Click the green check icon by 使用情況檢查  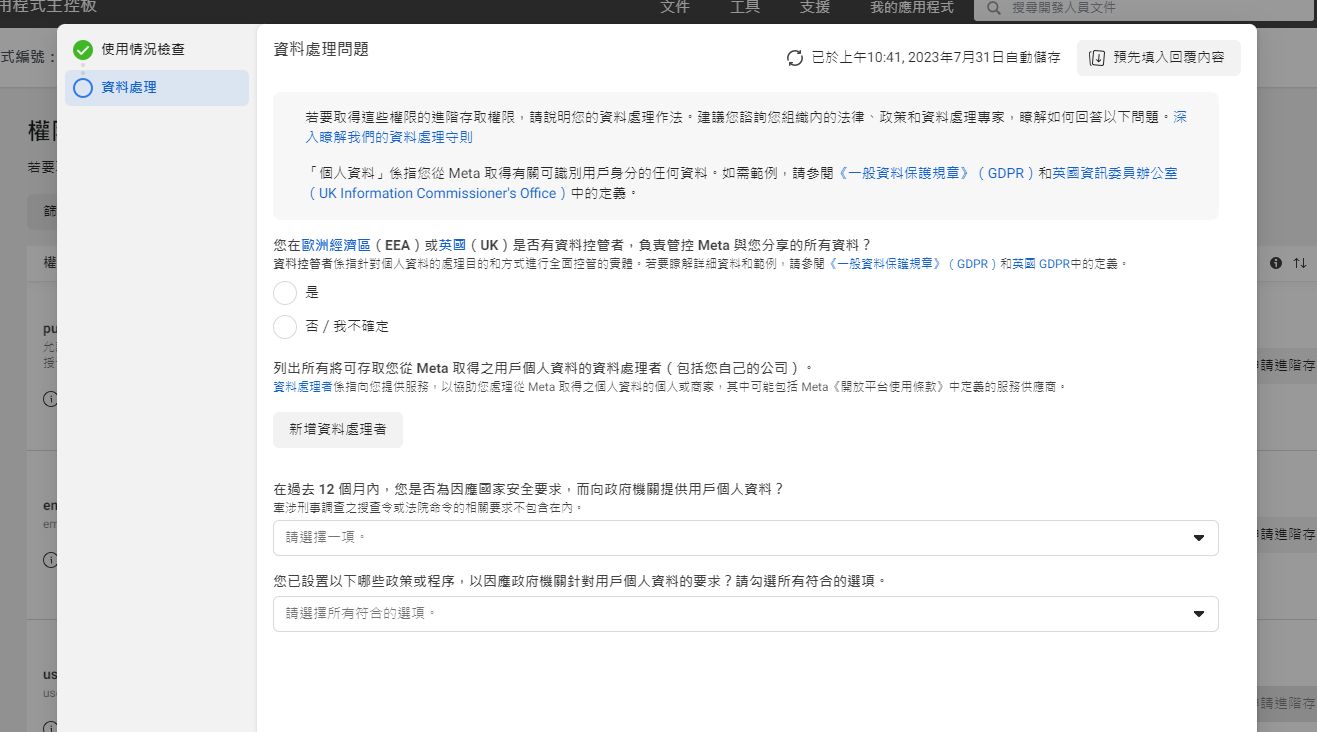click(83, 50)
